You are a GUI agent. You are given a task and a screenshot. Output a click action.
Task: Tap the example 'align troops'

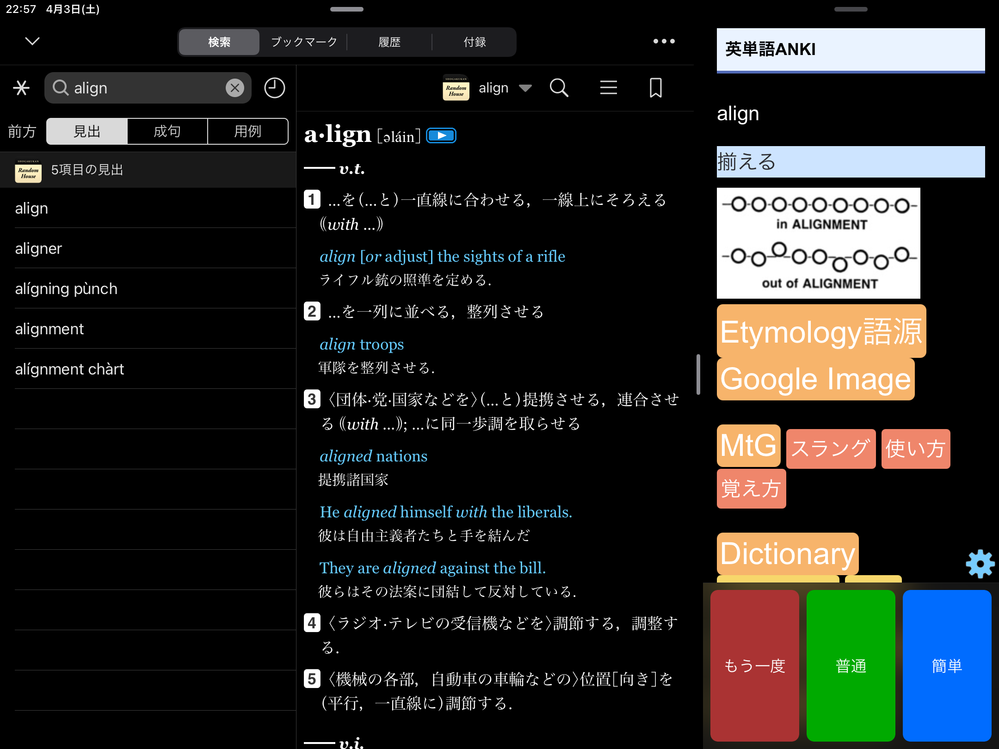[x=361, y=344]
